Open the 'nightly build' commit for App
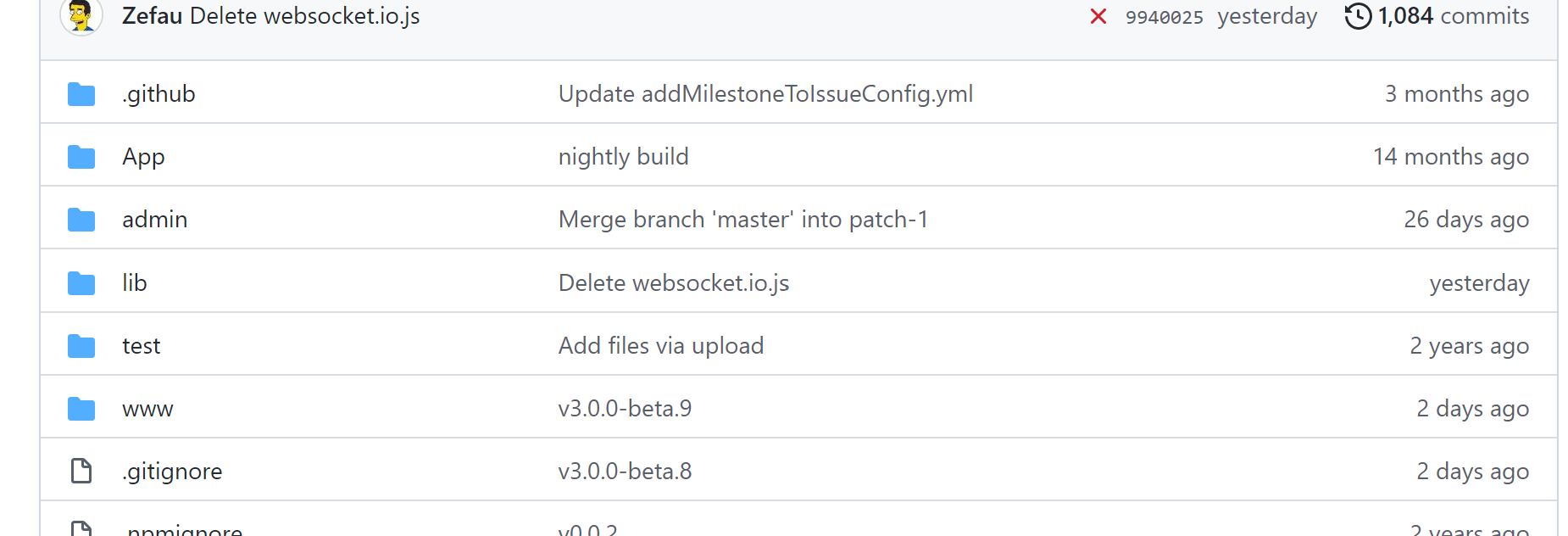Screen dimensions: 1568x536 click(x=623, y=156)
